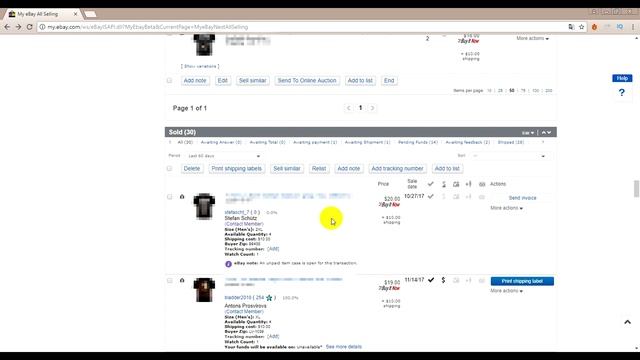Screen dimensions: 640x360
Task: Filter sold items by All (30)
Action: point(185,142)
